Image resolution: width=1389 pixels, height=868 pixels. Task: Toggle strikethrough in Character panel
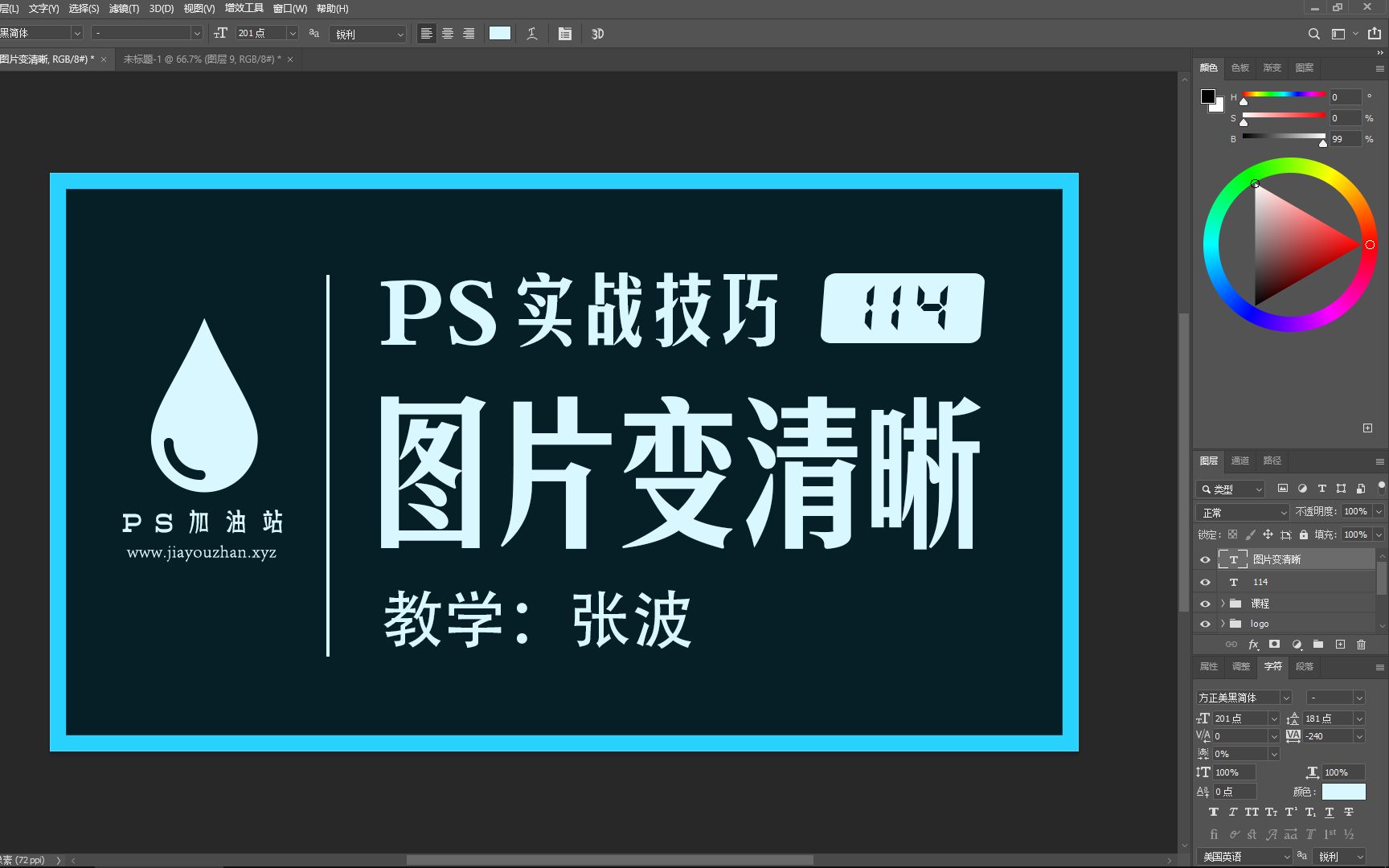[1348, 813]
